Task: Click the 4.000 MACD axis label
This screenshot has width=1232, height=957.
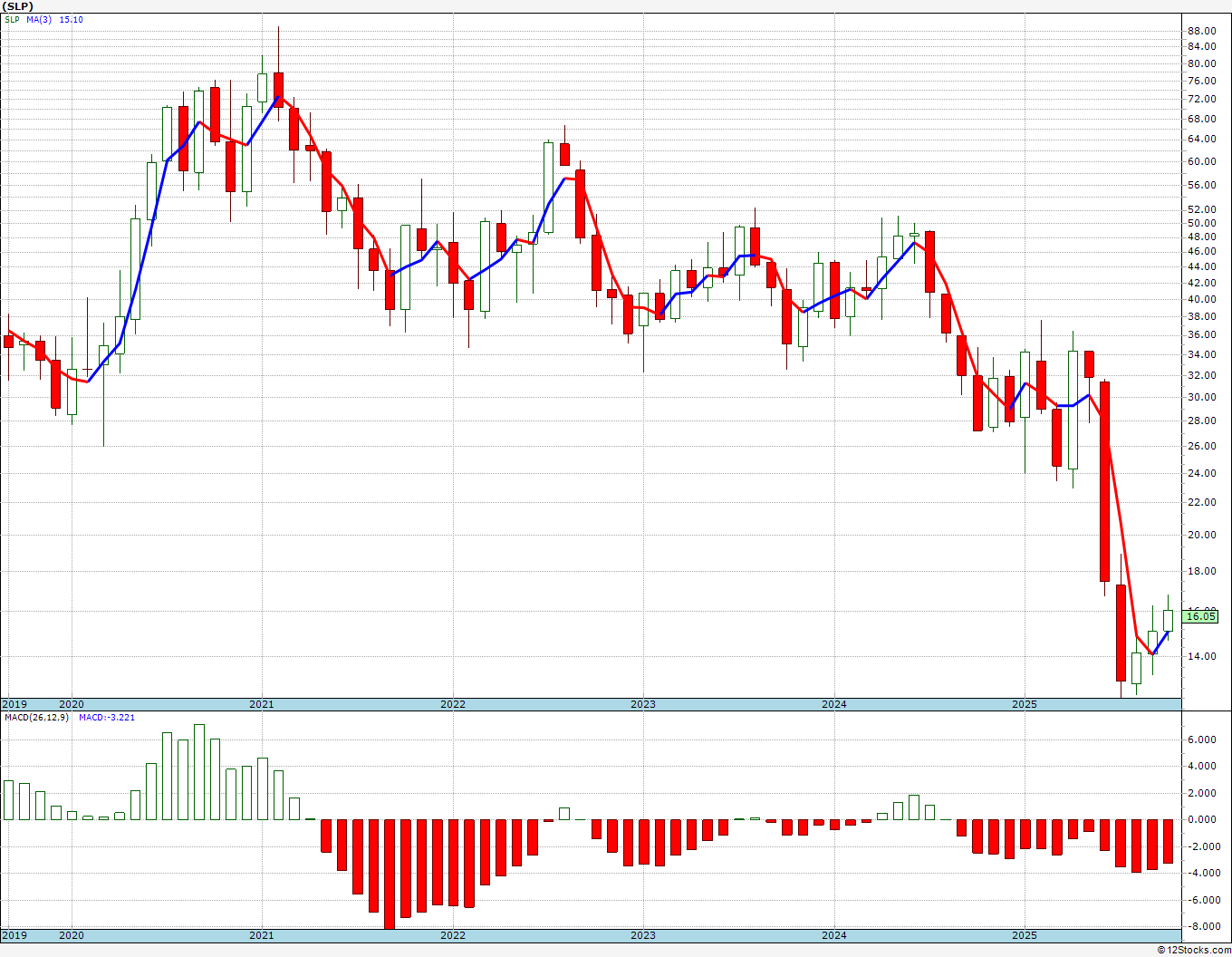Action: point(1201,766)
